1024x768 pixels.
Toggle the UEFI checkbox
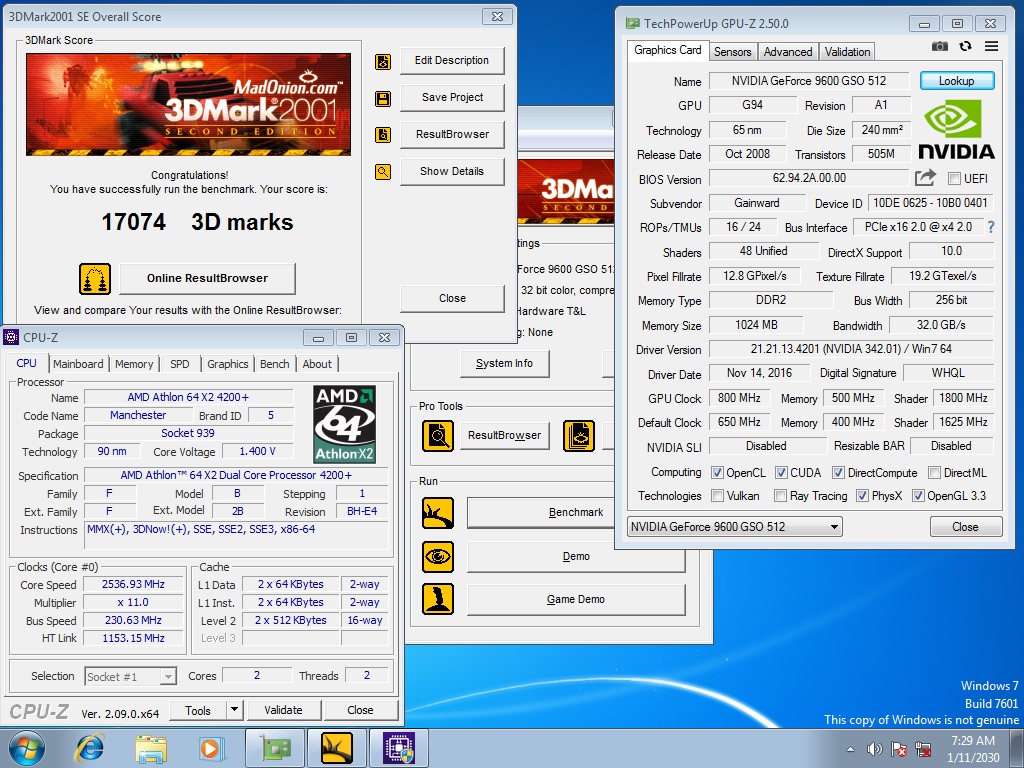(x=954, y=178)
